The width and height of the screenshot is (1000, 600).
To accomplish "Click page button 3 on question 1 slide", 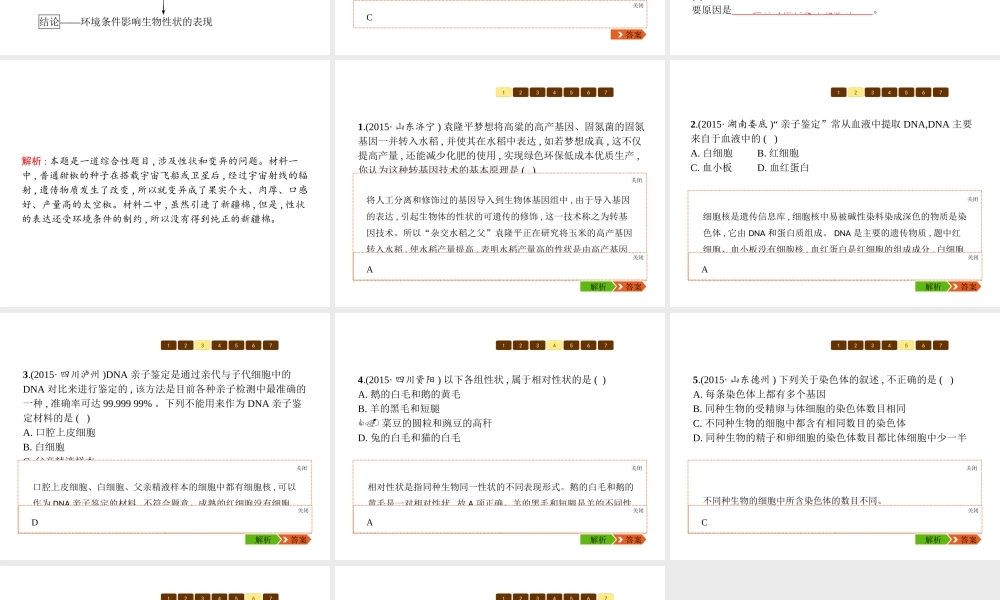I will tap(538, 92).
